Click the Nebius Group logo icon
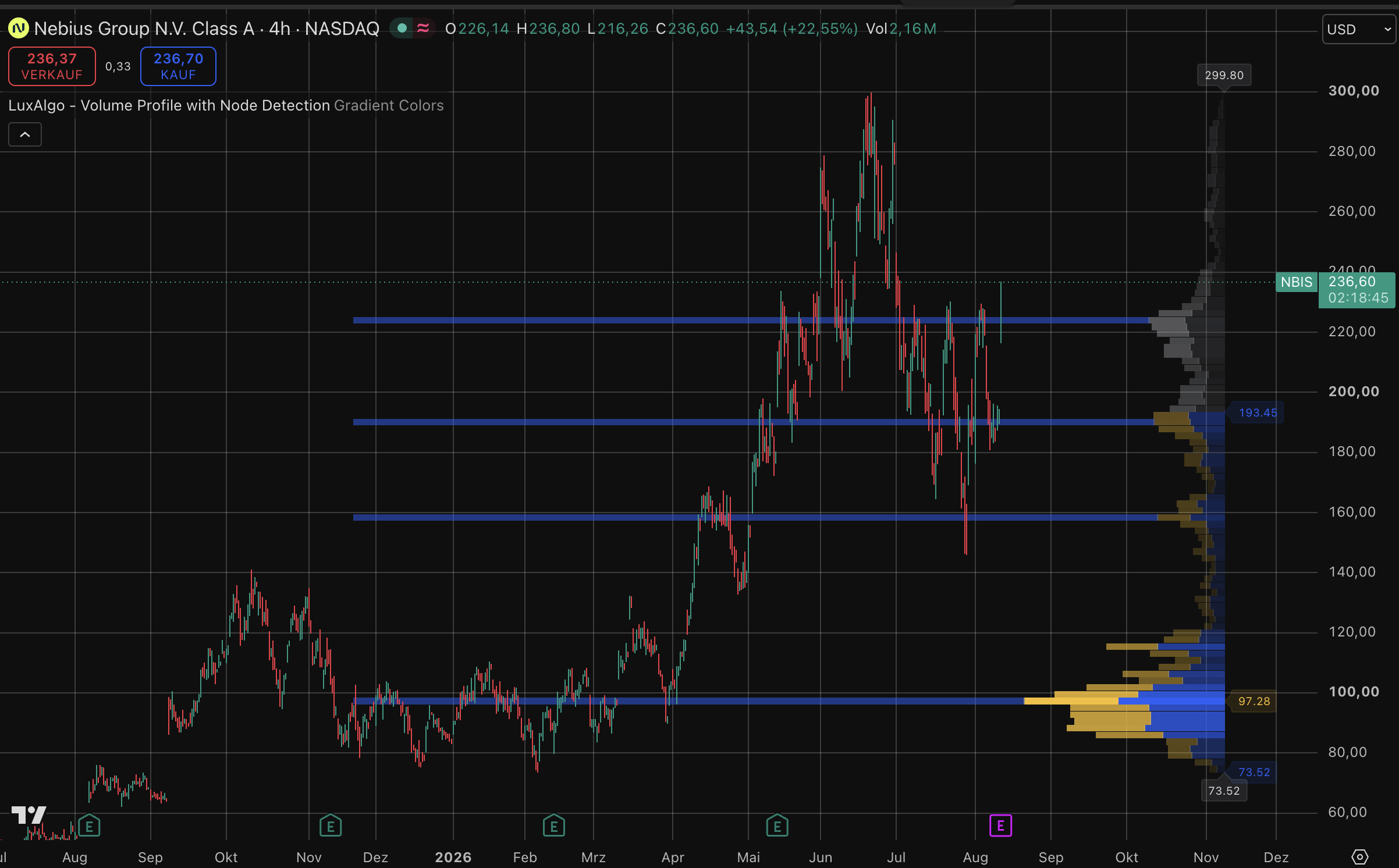 coord(19,28)
